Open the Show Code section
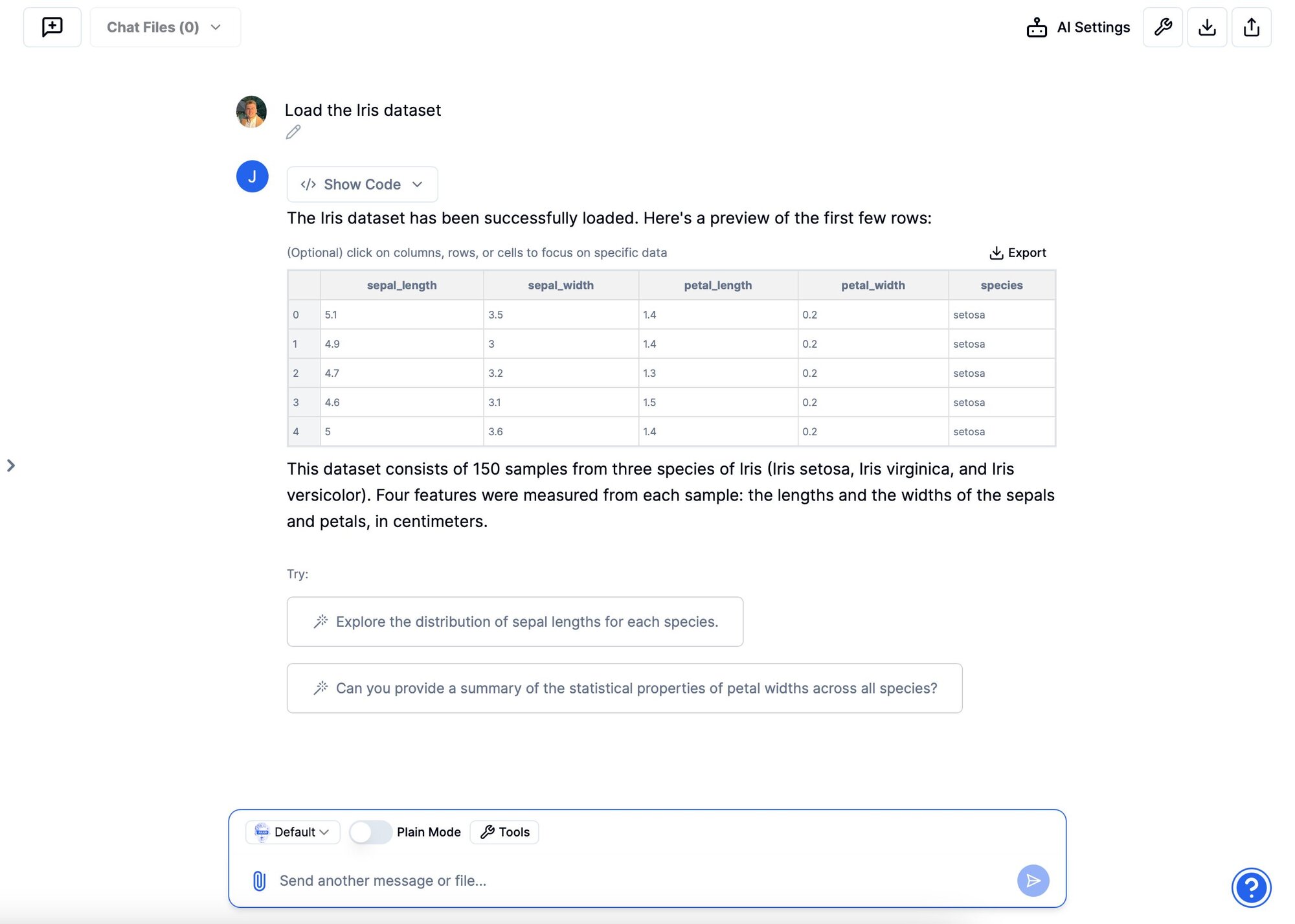This screenshot has height=924, width=1295. [361, 184]
